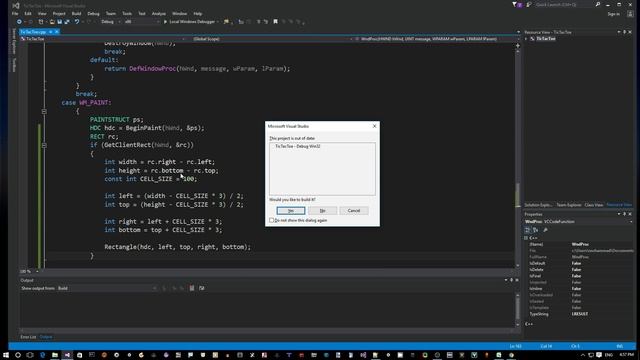Click the Navigate Backward toolbar icon
The height and width of the screenshot is (360, 640).
pyautogui.click(x=19, y=22)
